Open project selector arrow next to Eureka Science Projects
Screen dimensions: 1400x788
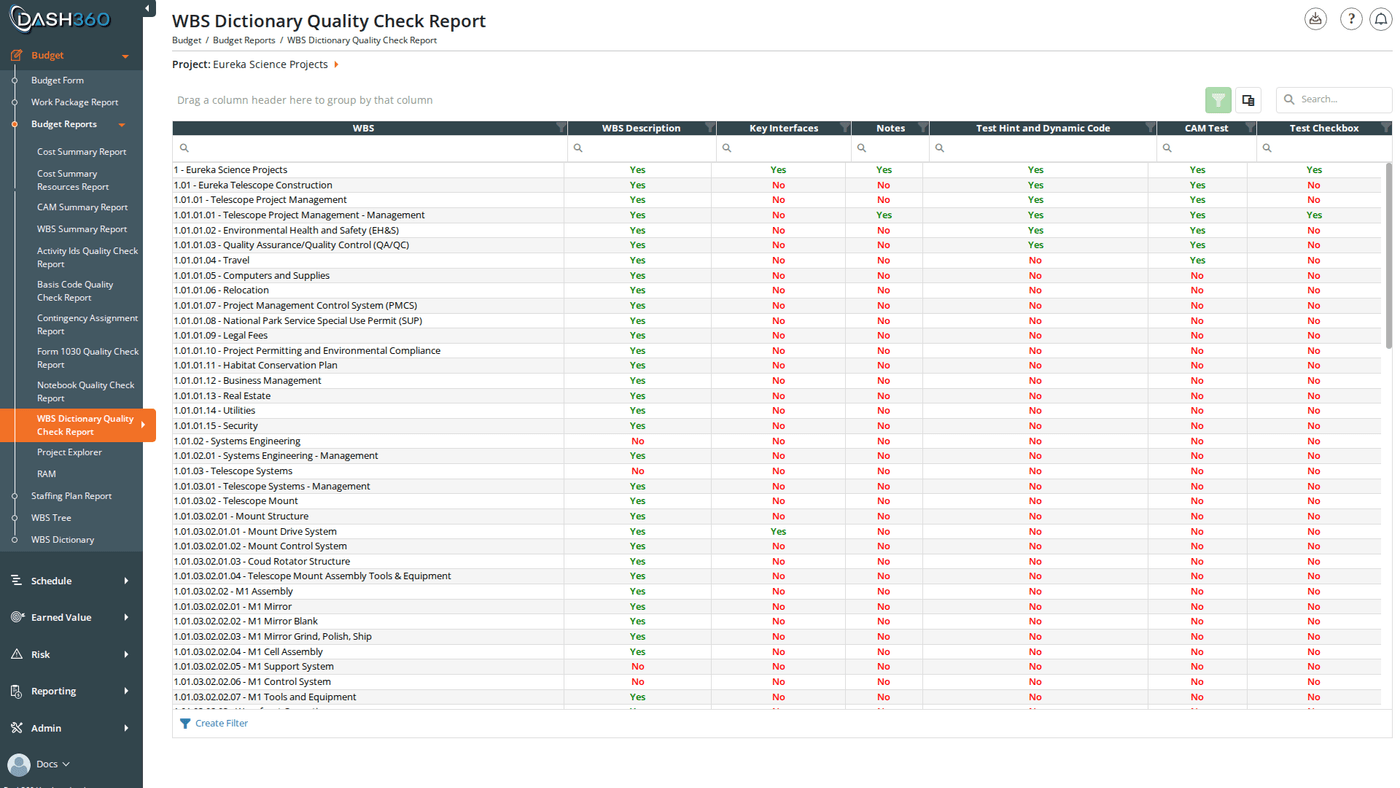pyautogui.click(x=336, y=64)
